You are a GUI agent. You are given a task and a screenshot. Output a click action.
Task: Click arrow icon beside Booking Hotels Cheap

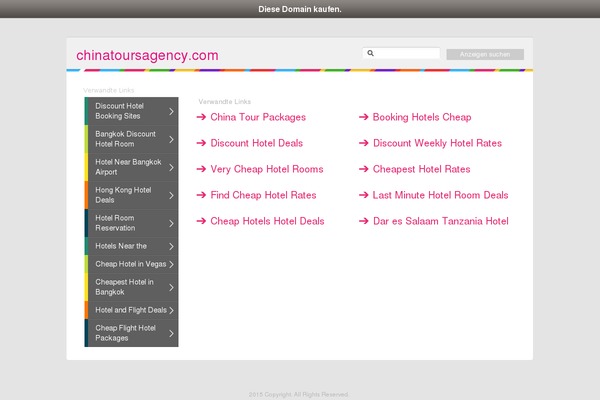[x=363, y=117]
